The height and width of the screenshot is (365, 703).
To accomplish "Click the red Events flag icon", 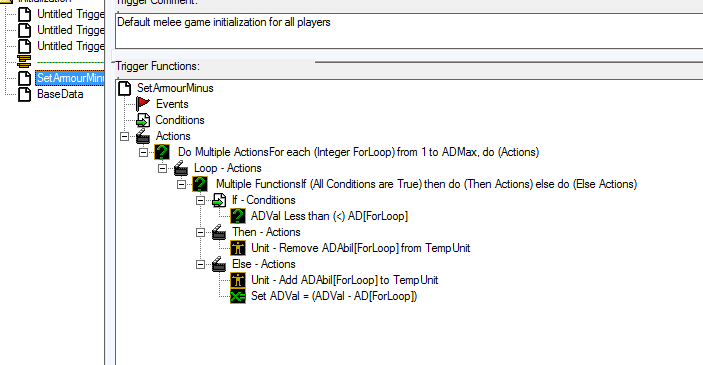I will (143, 104).
